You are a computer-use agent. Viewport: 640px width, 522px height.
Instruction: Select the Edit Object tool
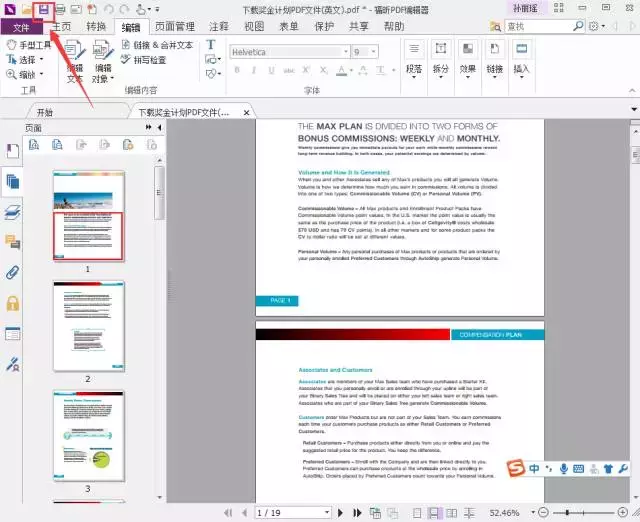point(103,61)
